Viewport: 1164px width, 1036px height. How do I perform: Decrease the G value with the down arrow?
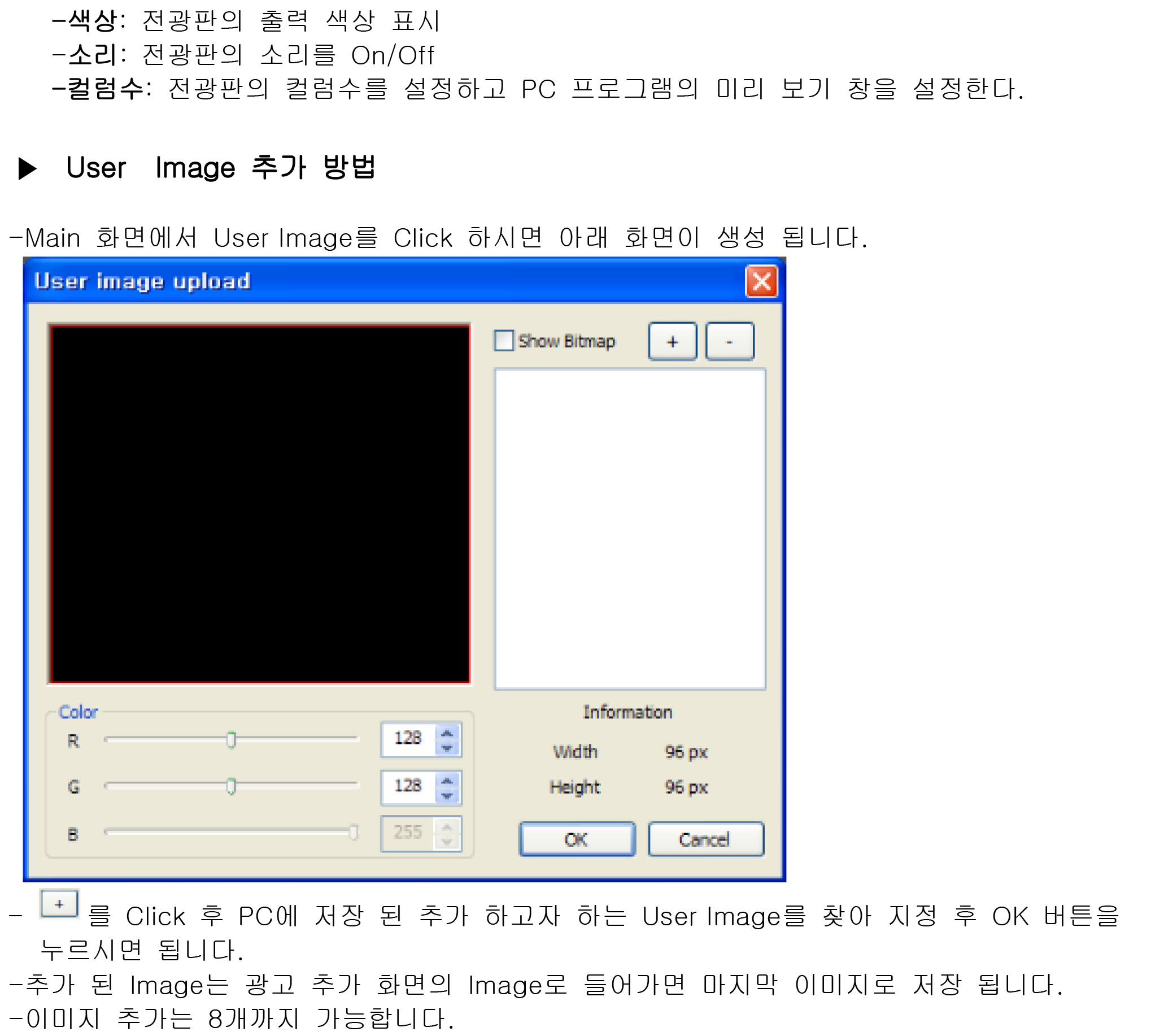click(x=447, y=796)
